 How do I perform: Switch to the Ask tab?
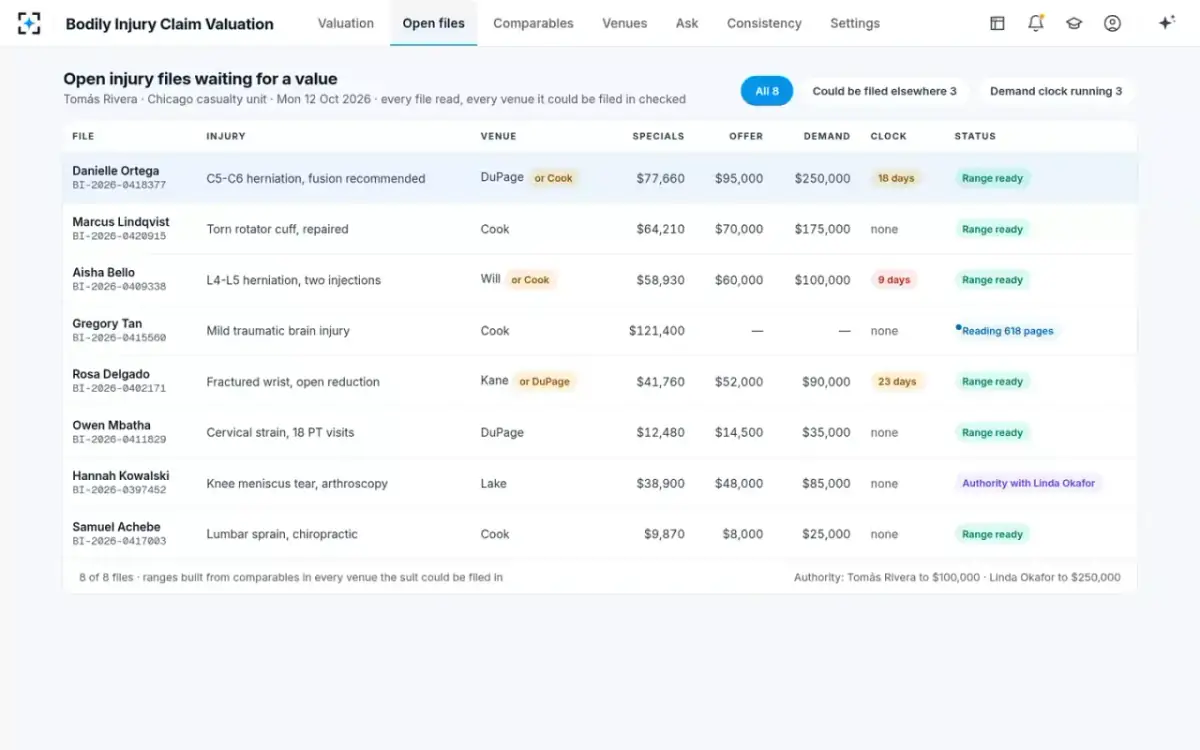(687, 23)
